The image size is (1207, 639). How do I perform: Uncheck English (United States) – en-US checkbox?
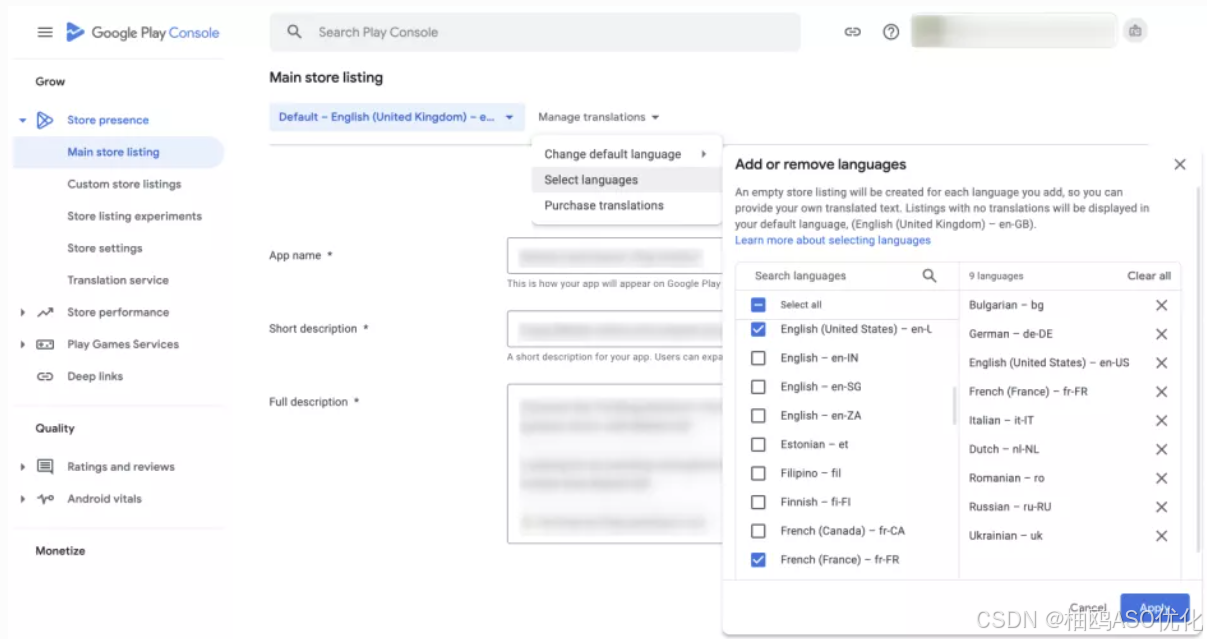(x=758, y=329)
